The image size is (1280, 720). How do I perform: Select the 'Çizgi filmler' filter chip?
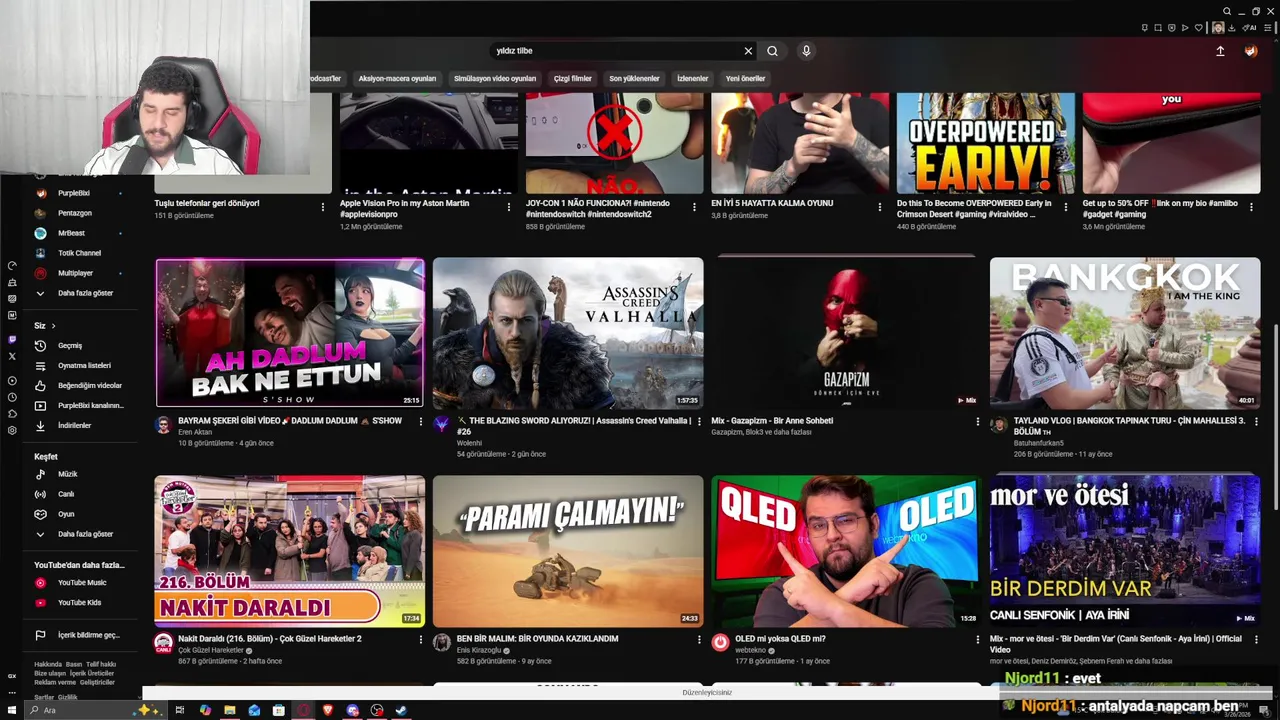point(573,78)
